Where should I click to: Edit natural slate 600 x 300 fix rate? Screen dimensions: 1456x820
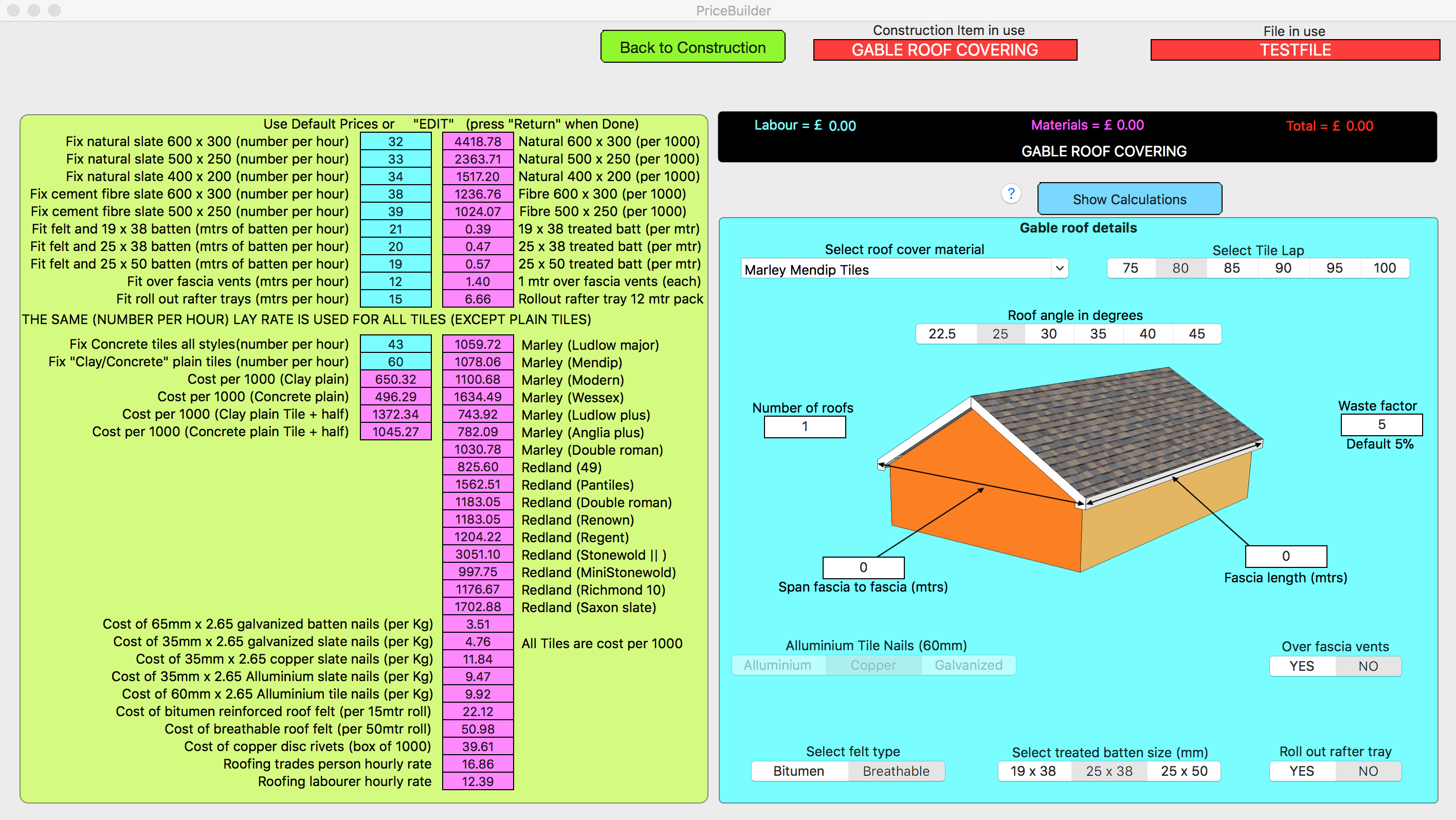coord(396,141)
